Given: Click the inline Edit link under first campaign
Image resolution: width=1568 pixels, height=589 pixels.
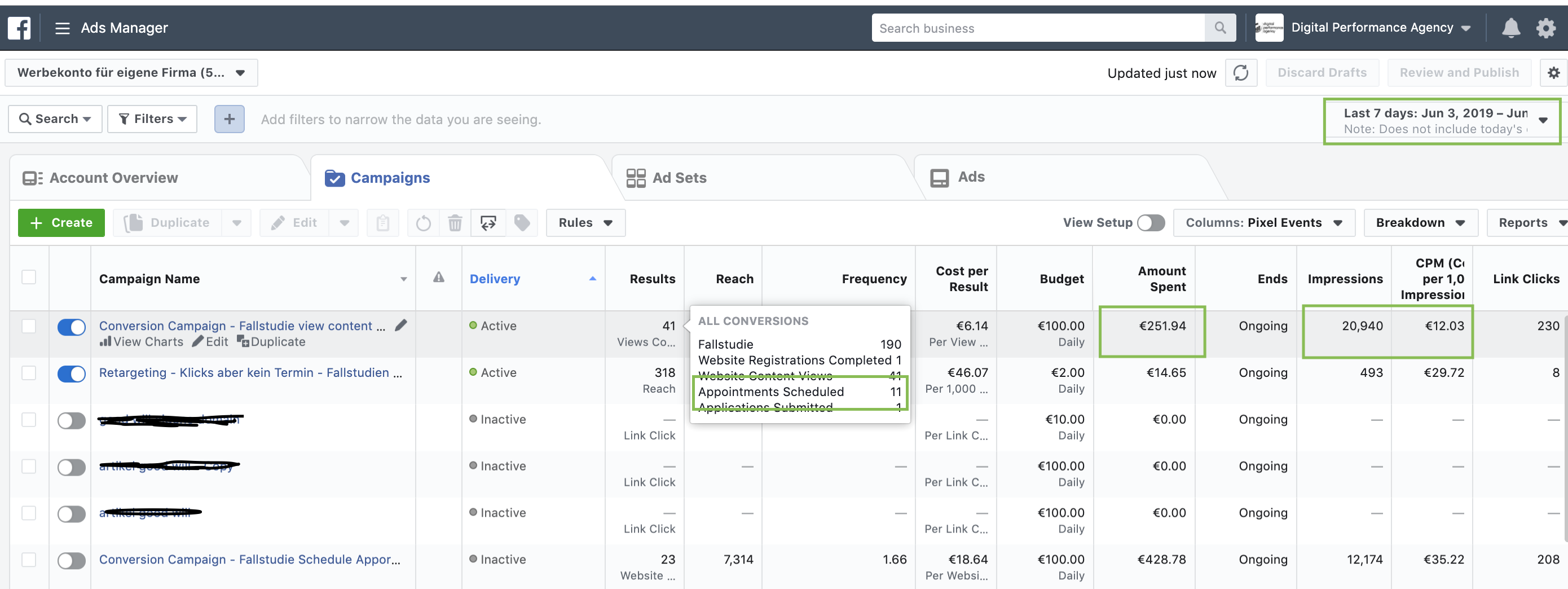Looking at the screenshot, I should coord(210,342).
